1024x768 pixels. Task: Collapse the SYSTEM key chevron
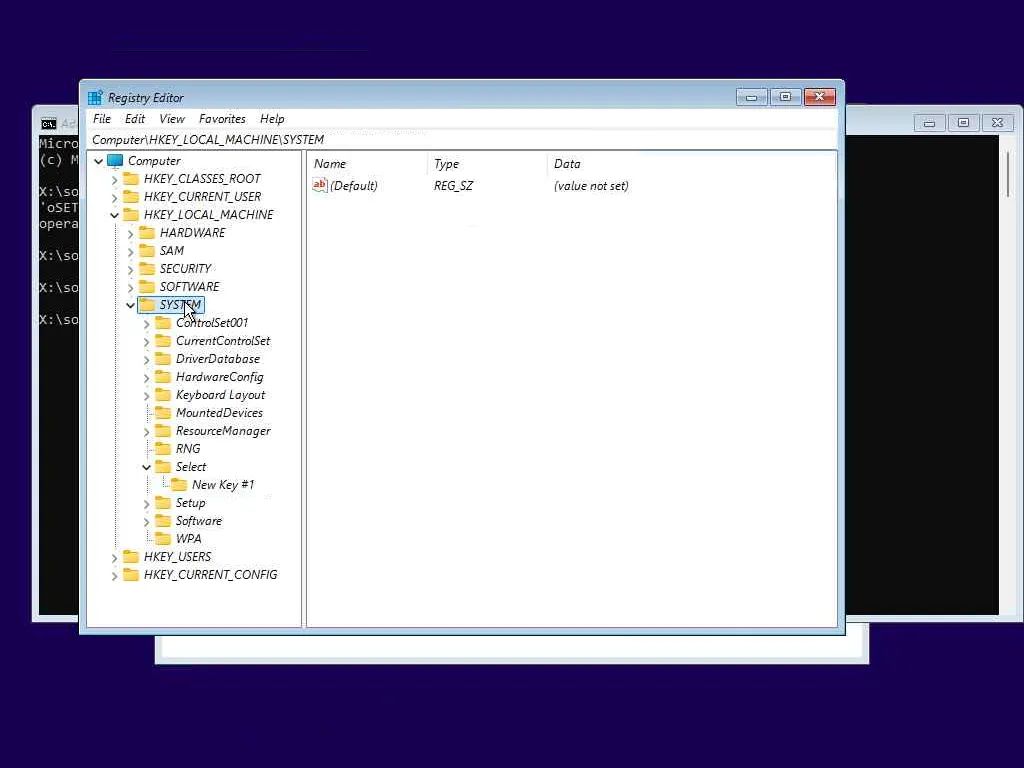[130, 305]
